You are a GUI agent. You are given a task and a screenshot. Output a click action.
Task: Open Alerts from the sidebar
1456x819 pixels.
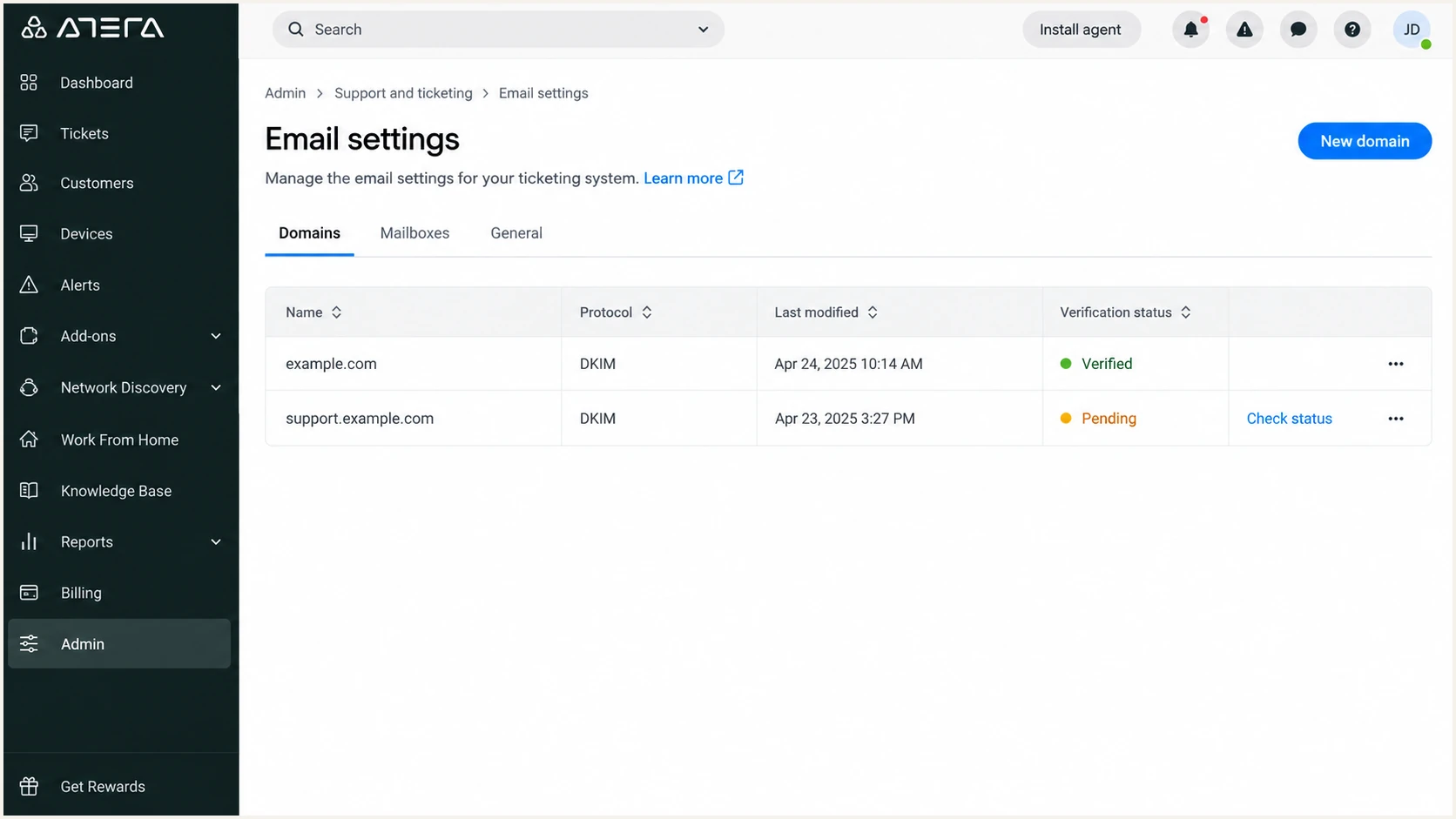[119, 285]
